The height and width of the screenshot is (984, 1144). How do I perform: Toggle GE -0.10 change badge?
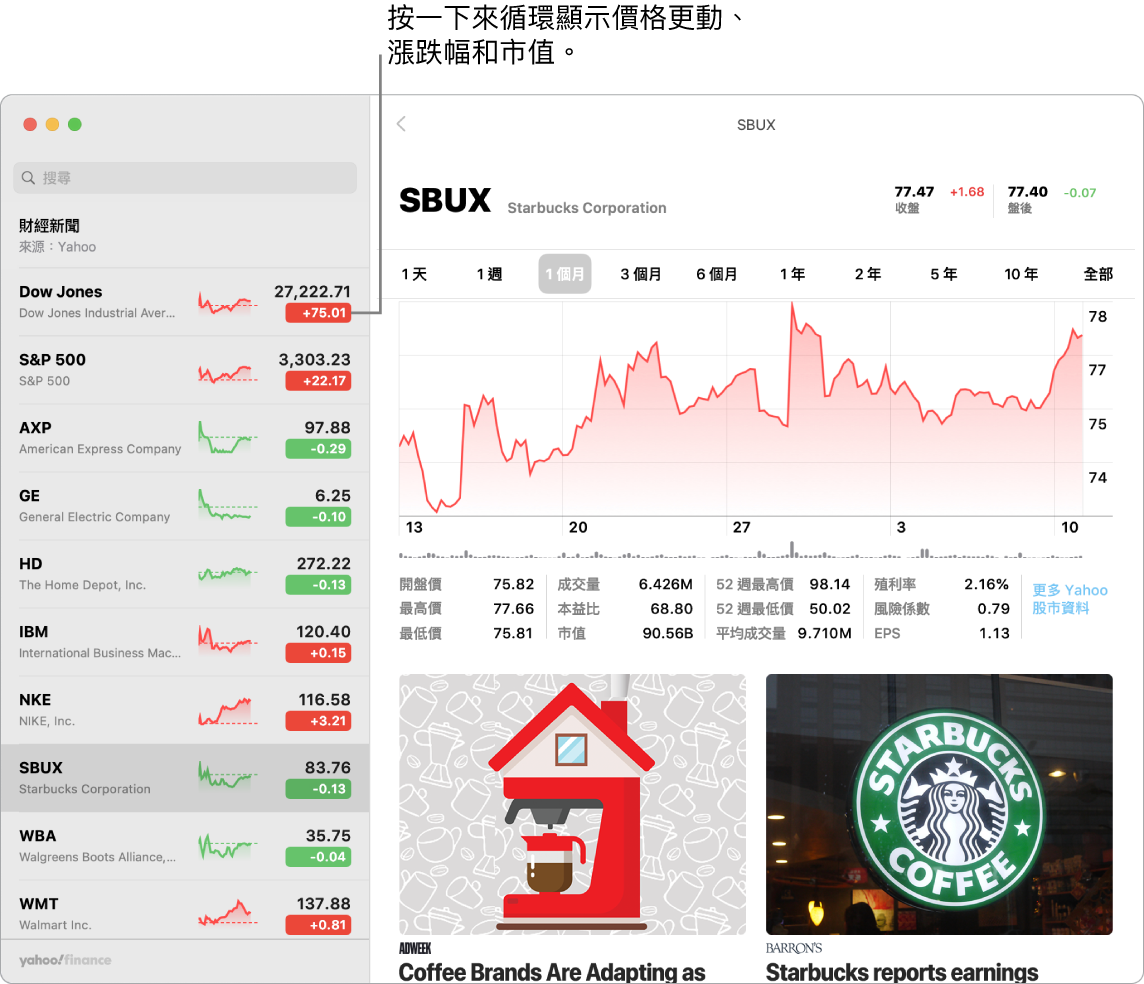[318, 516]
